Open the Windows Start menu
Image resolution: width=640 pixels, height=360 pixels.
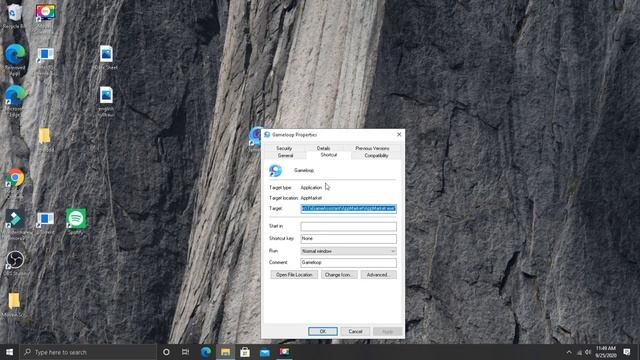(9, 352)
